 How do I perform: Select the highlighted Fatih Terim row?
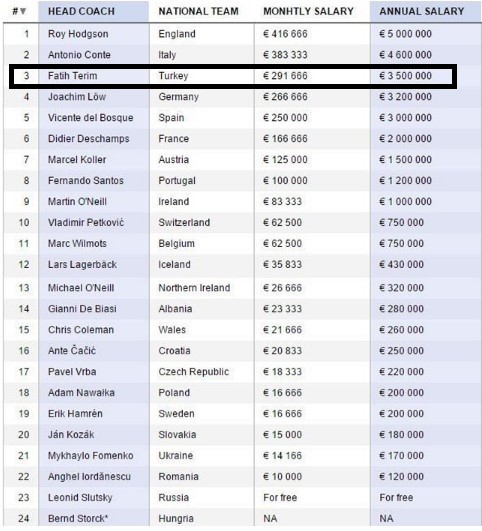tap(233, 76)
